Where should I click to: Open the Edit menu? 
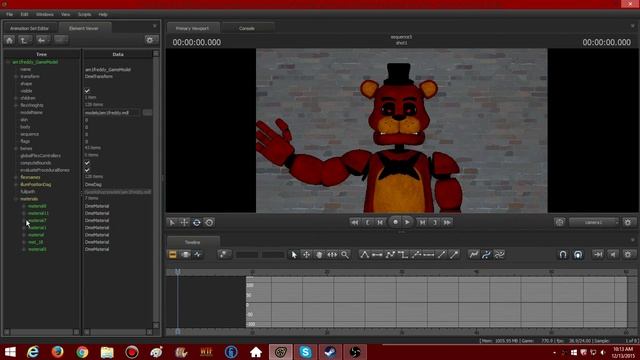tap(24, 14)
